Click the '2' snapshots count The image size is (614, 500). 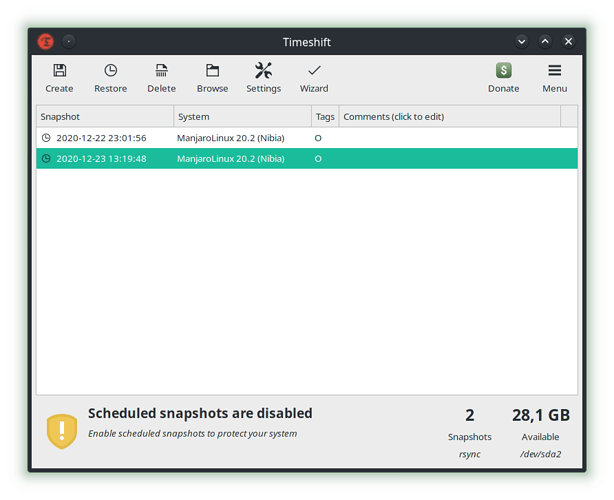click(x=470, y=415)
